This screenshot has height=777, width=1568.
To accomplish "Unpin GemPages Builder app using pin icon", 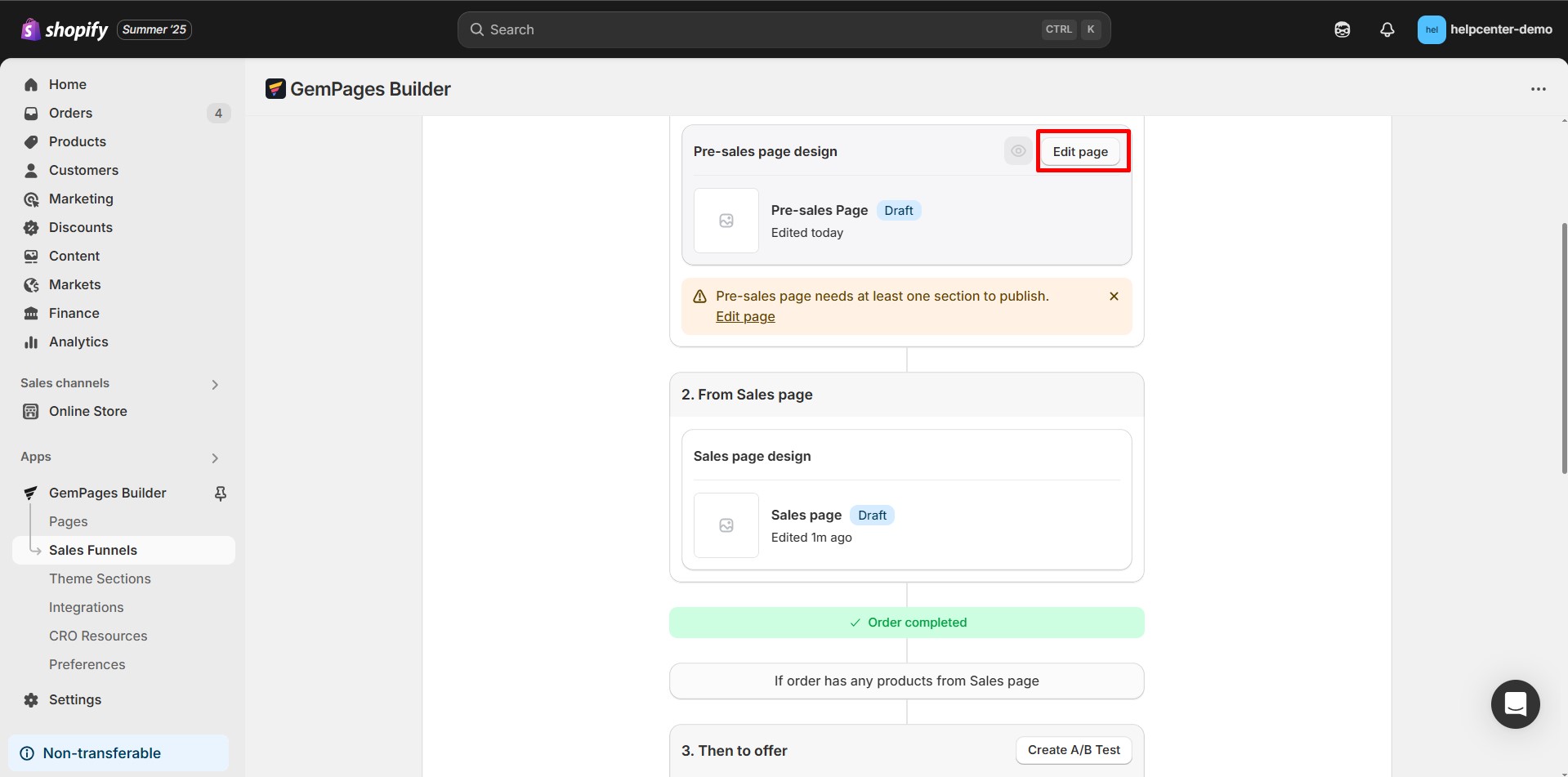I will 220,493.
